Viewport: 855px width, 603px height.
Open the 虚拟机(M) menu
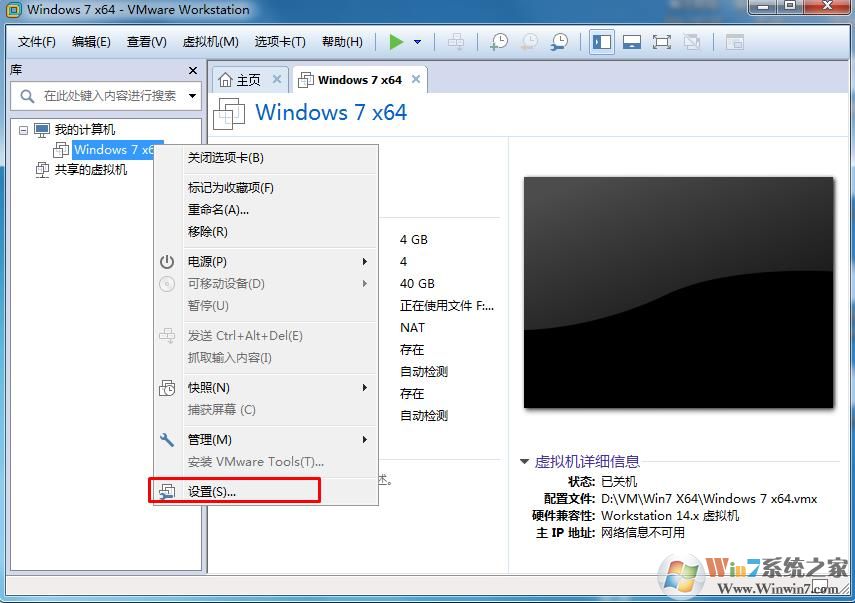[x=210, y=42]
